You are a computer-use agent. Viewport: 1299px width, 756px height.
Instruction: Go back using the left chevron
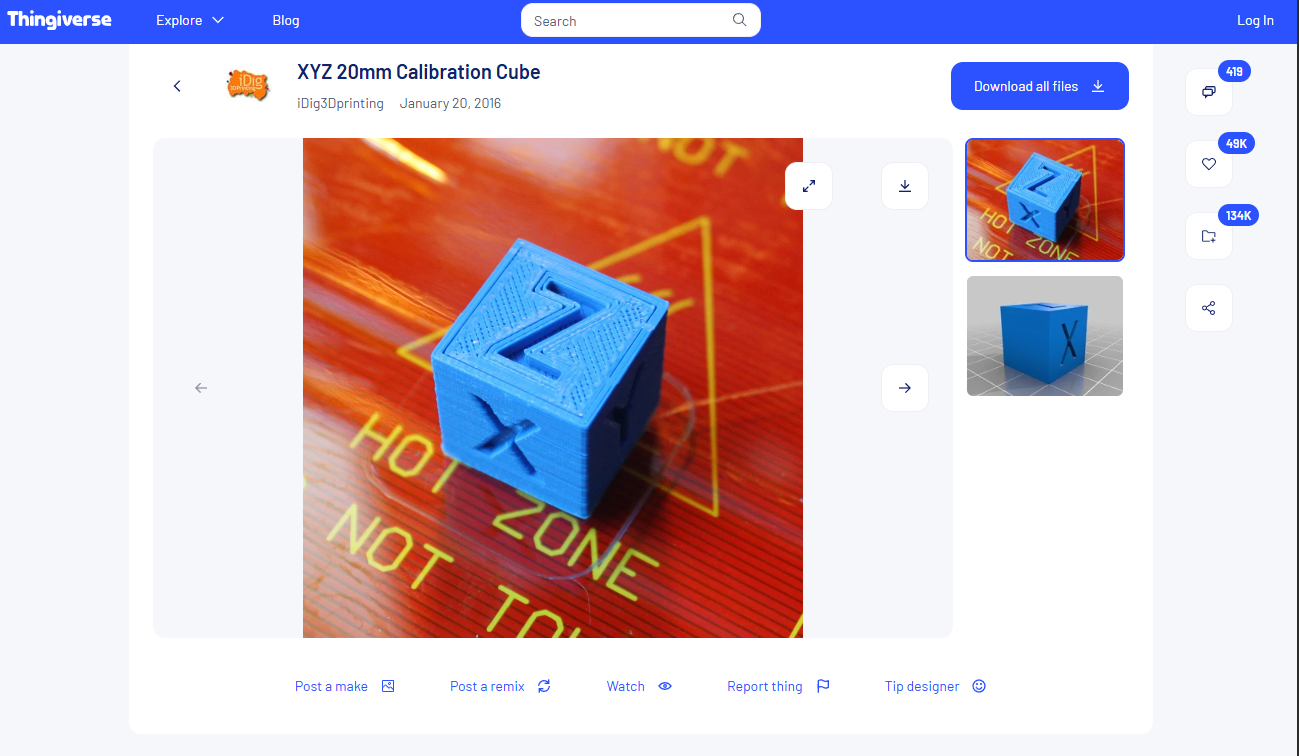177,86
